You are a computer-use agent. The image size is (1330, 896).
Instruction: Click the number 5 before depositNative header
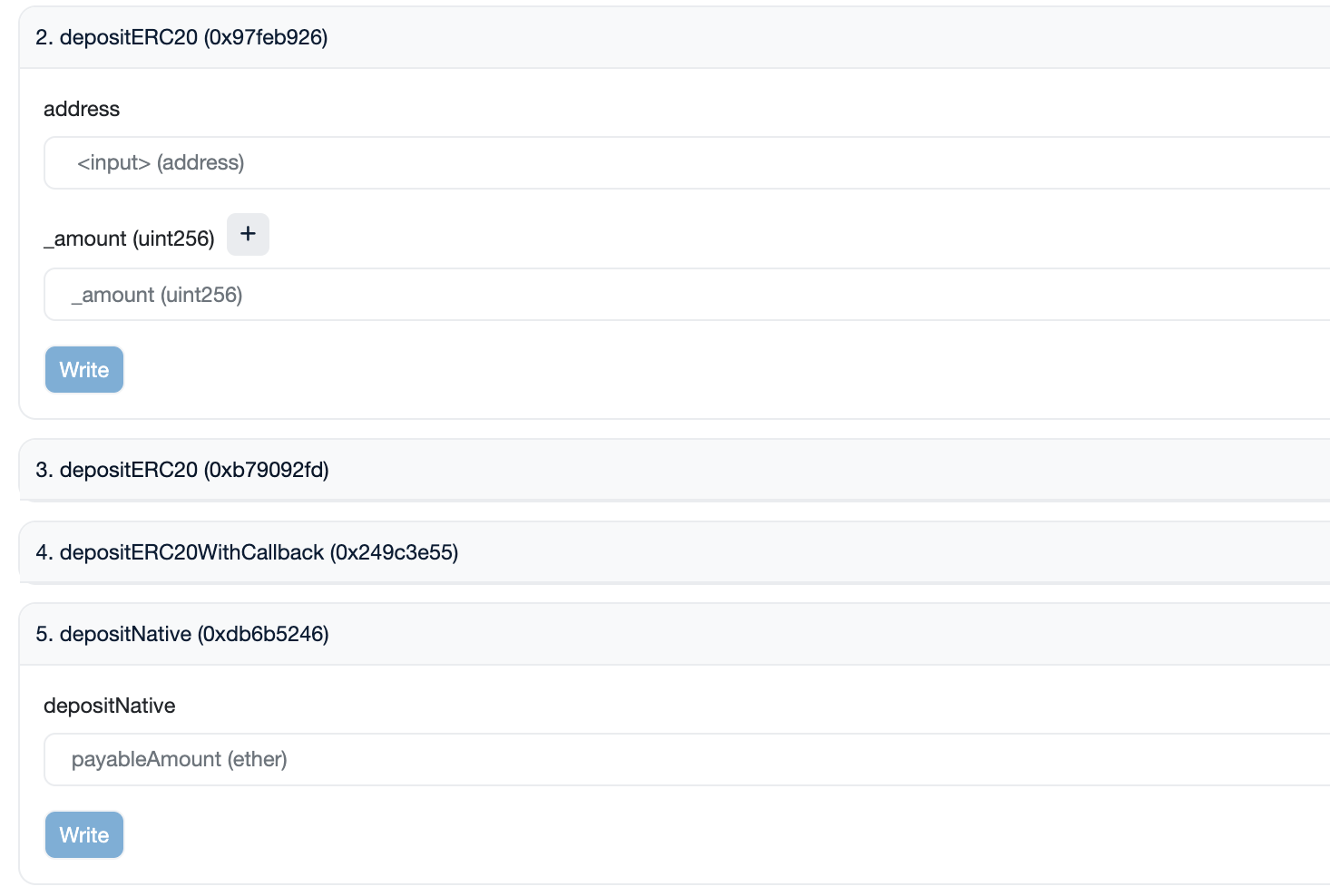point(42,634)
